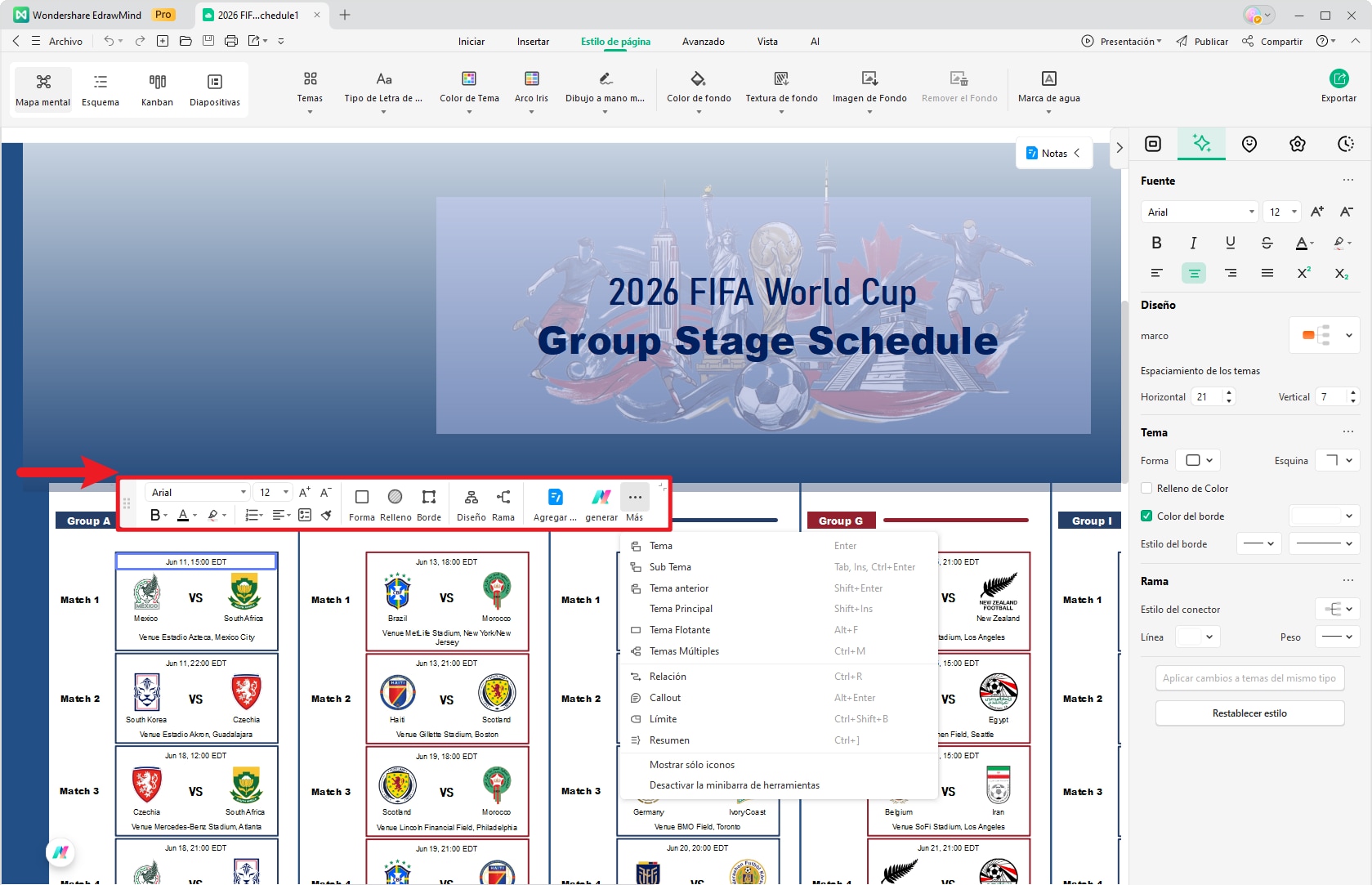Click Relleno in floating toolbar
The width and height of the screenshot is (1372, 885).
pyautogui.click(x=396, y=505)
